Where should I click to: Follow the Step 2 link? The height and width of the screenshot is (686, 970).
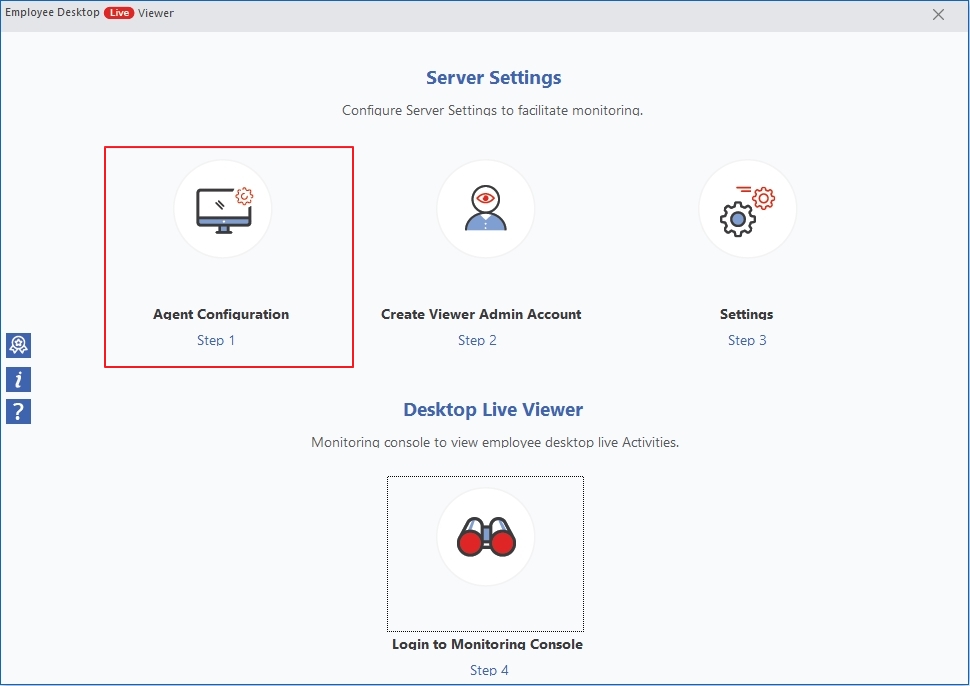click(x=477, y=340)
